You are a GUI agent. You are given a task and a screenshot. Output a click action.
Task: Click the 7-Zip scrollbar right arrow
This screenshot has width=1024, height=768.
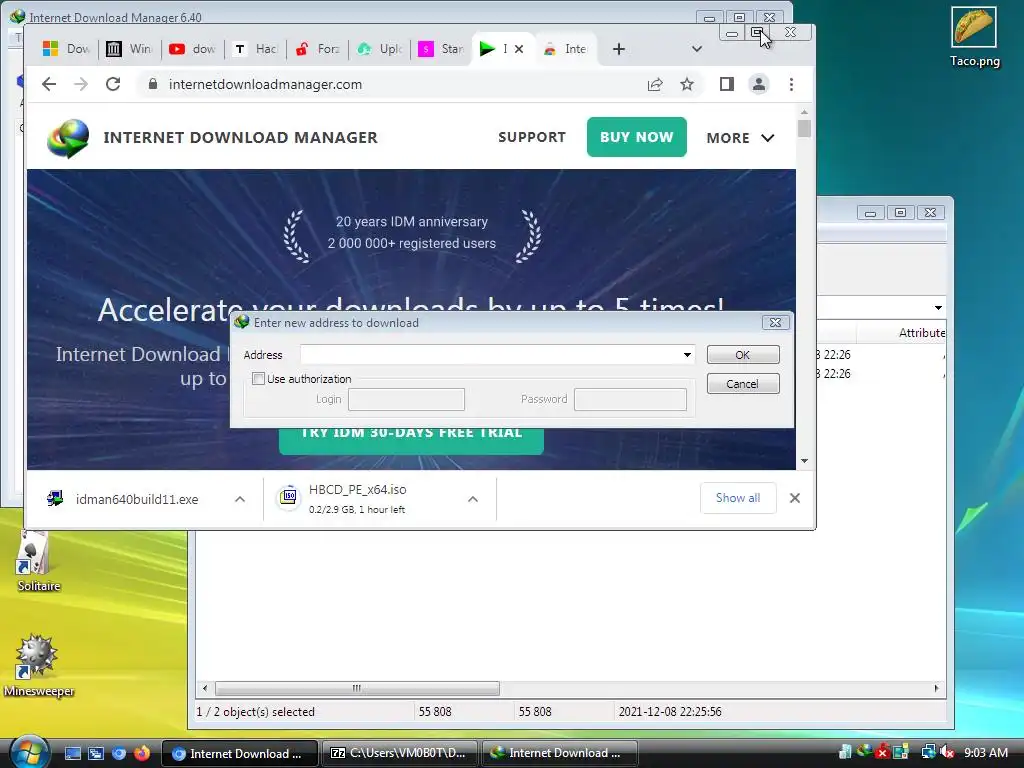coord(936,688)
